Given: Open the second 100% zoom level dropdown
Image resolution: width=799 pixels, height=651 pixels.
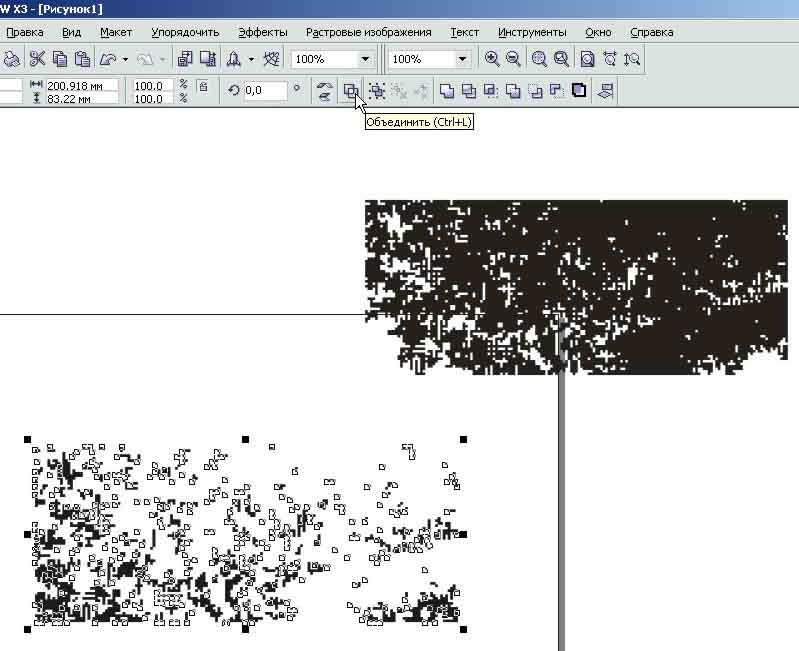Looking at the screenshot, I should point(461,60).
